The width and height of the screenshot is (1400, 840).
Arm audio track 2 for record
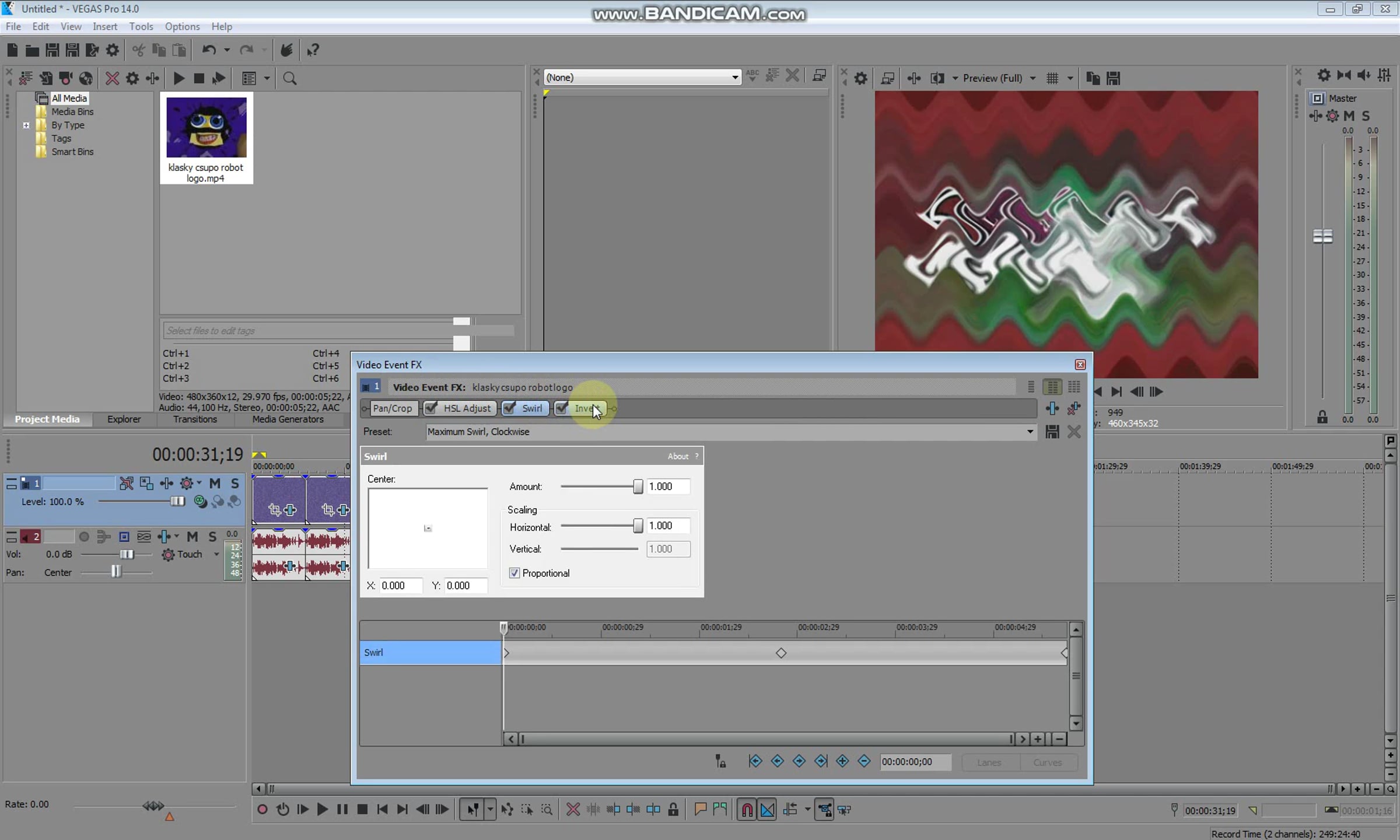click(x=84, y=537)
